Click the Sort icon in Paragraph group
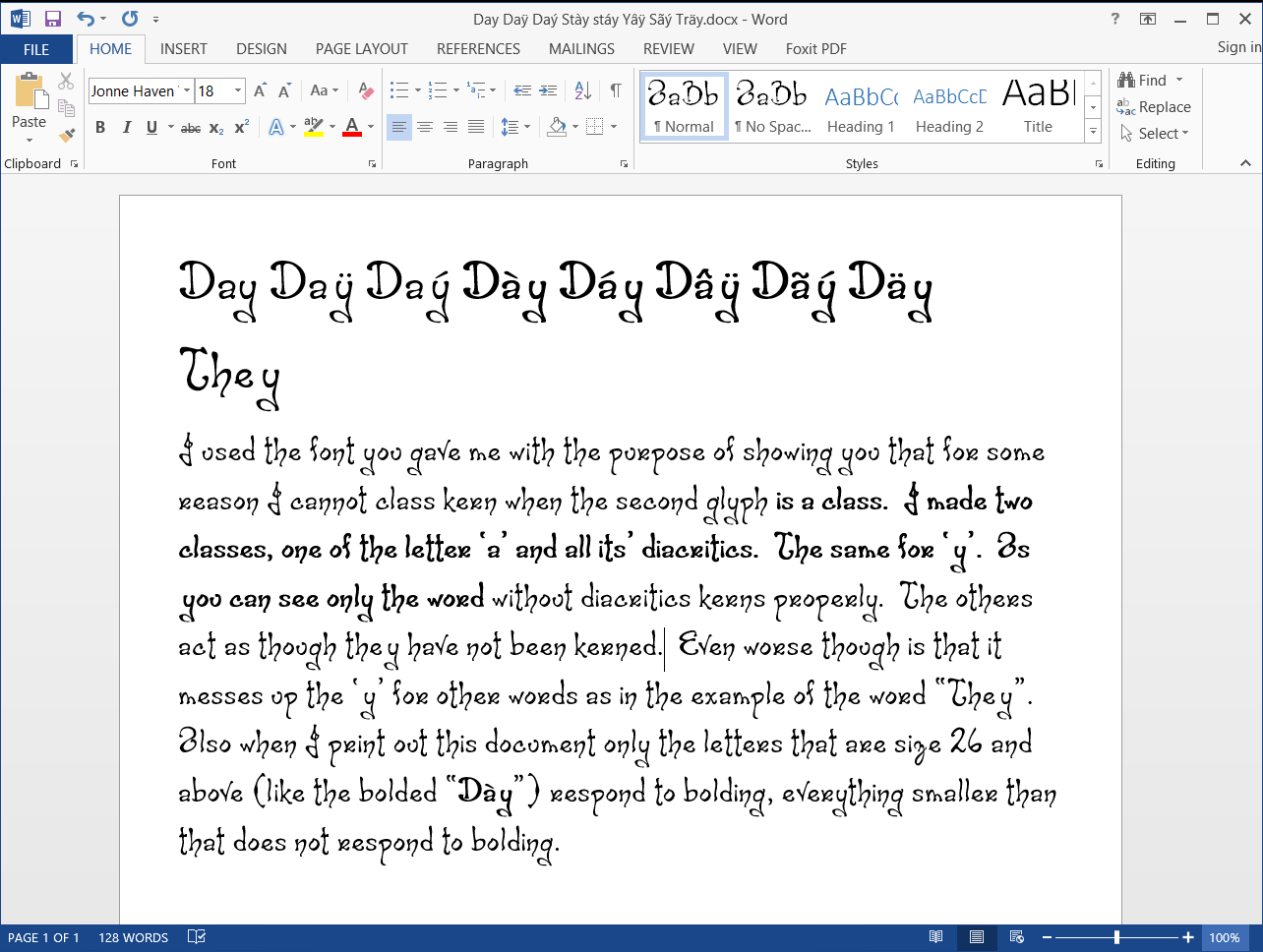Image resolution: width=1263 pixels, height=952 pixels. (582, 91)
